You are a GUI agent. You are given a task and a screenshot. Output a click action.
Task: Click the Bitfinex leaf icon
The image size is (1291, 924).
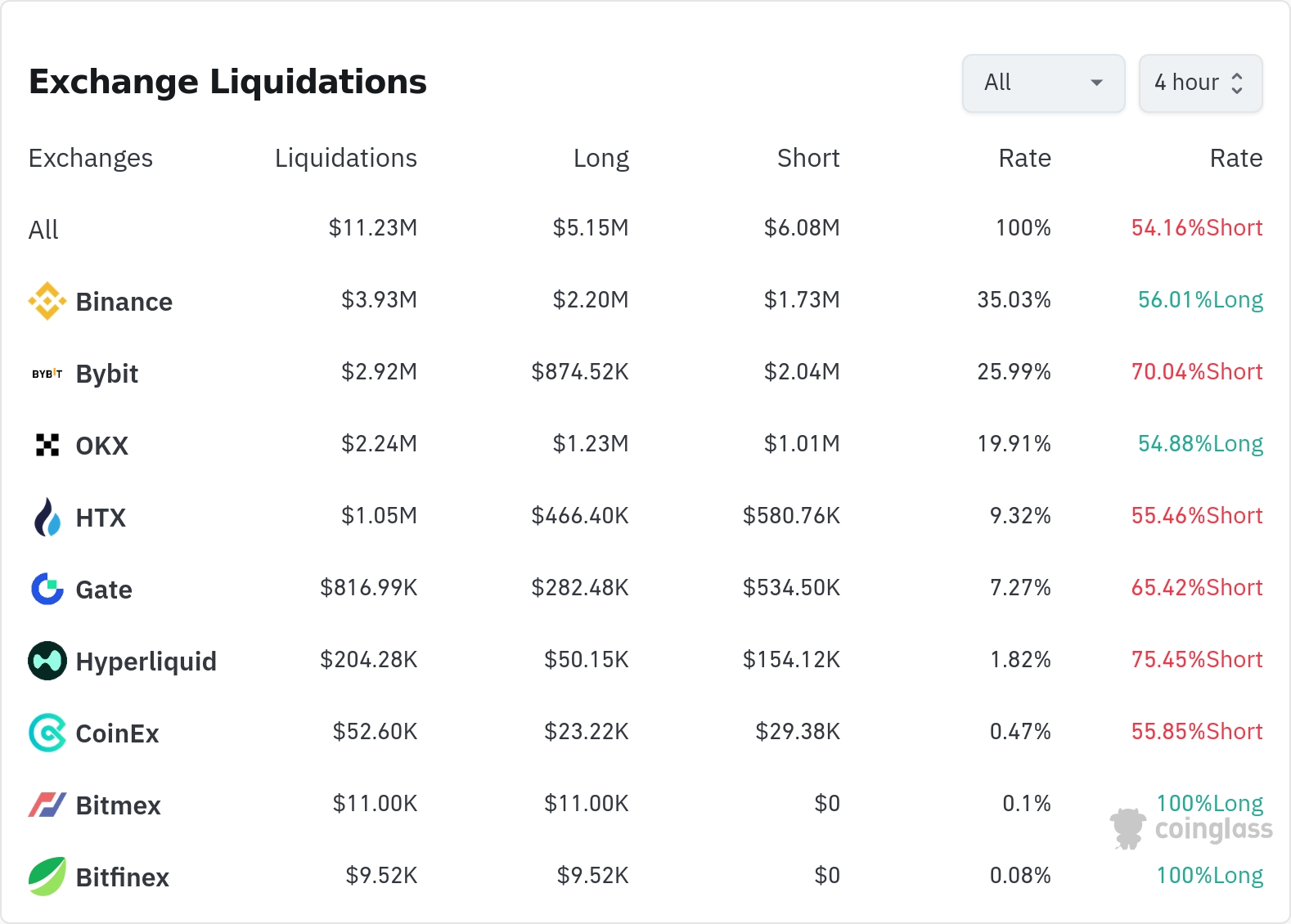tap(47, 877)
